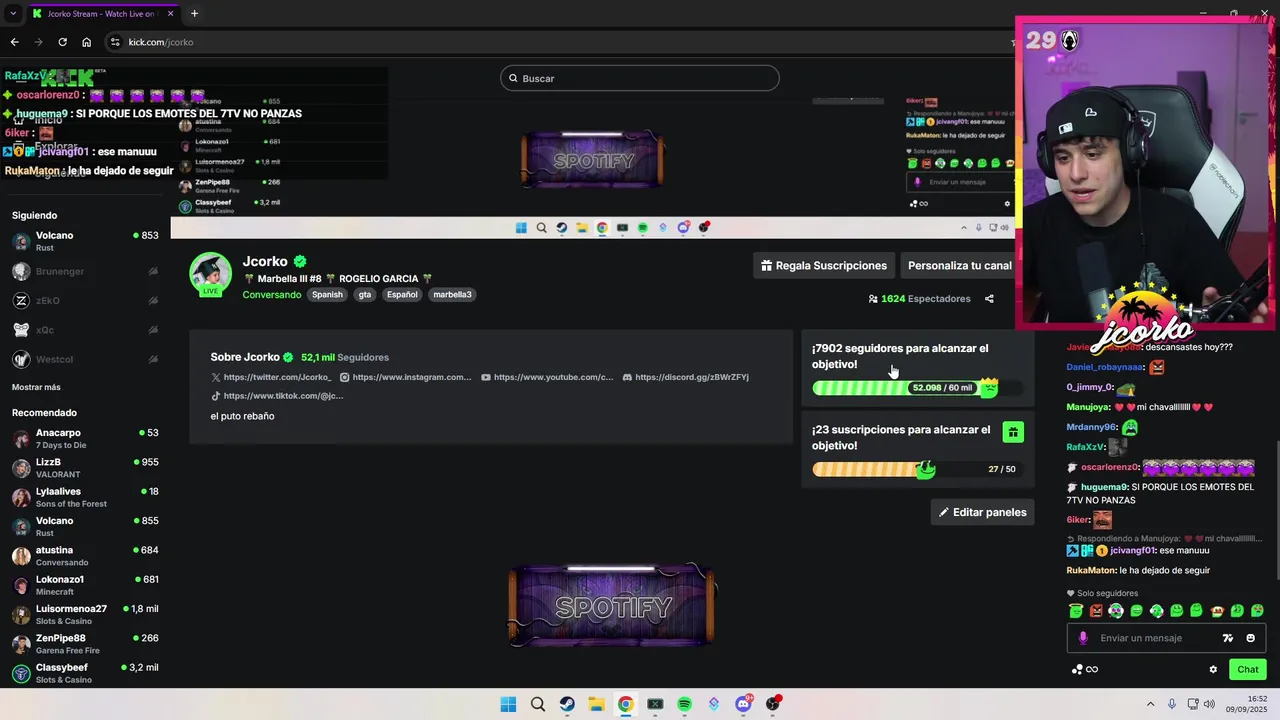The height and width of the screenshot is (720, 1280).
Task: Click Personaliza tu canal button
Action: (x=958, y=266)
